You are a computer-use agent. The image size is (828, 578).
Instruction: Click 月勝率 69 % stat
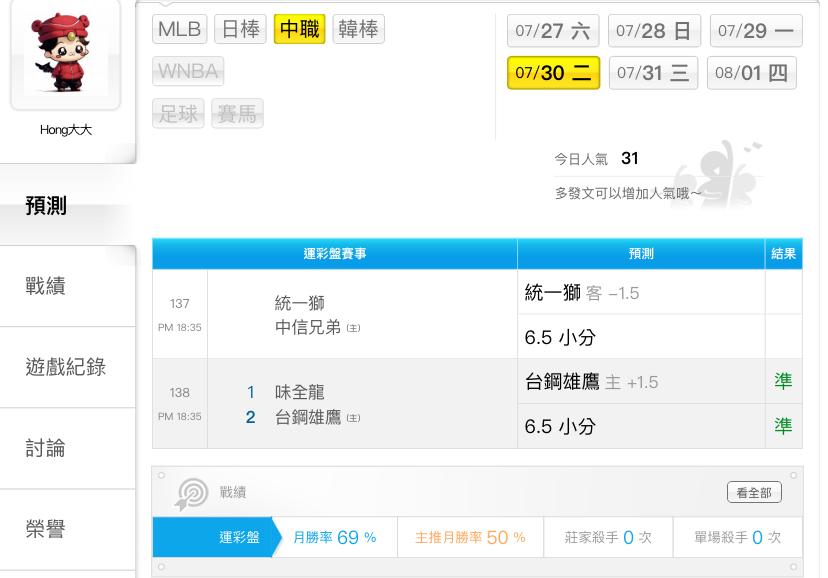tap(335, 537)
